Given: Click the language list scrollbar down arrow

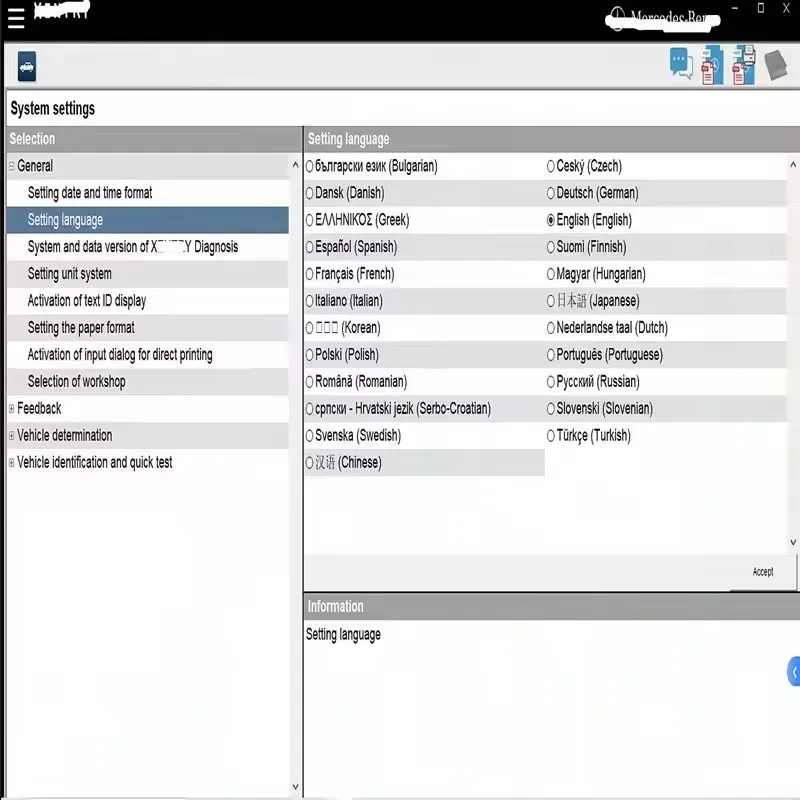Looking at the screenshot, I should click(x=793, y=541).
